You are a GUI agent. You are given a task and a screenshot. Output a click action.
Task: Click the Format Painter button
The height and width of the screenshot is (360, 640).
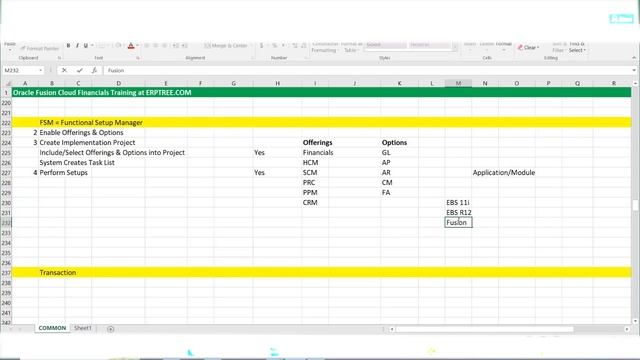pos(40,48)
